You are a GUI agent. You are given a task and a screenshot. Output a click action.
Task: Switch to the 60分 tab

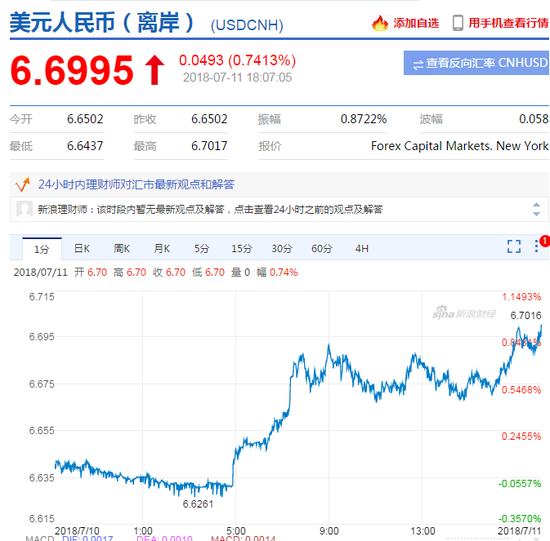pyautogui.click(x=322, y=249)
